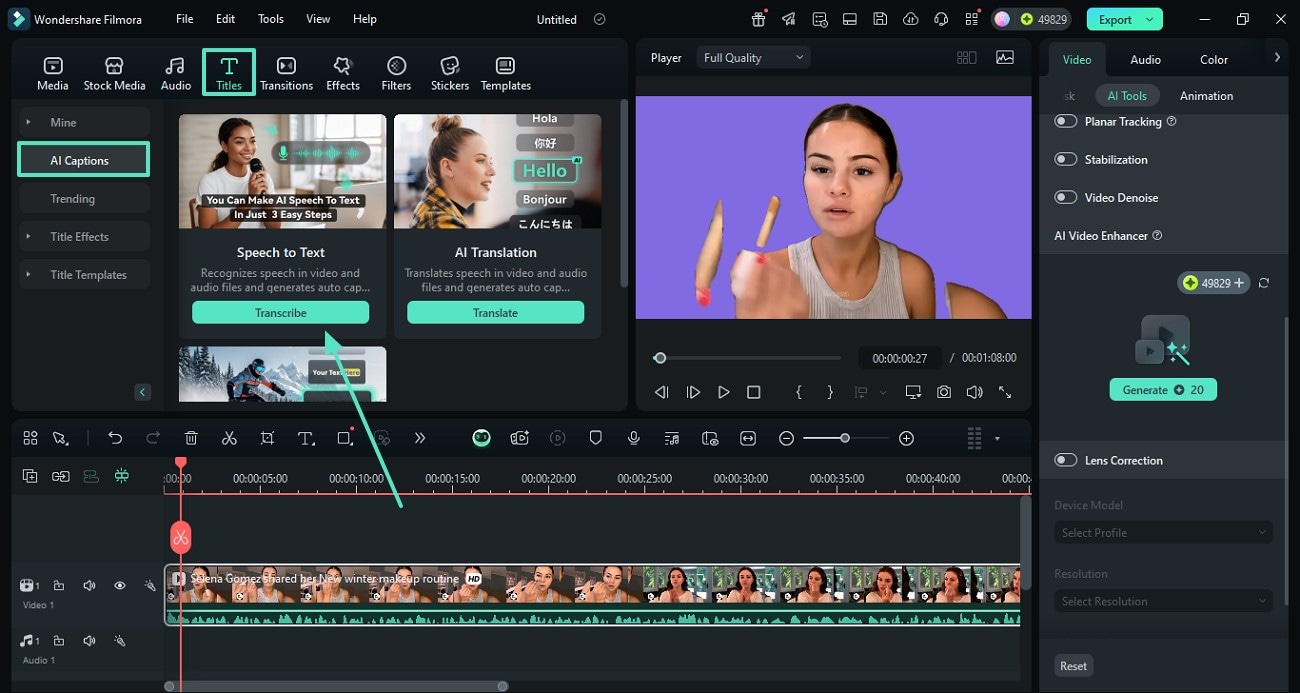The image size is (1300, 693).
Task: Turn on Video Denoise
Action: click(x=1066, y=197)
